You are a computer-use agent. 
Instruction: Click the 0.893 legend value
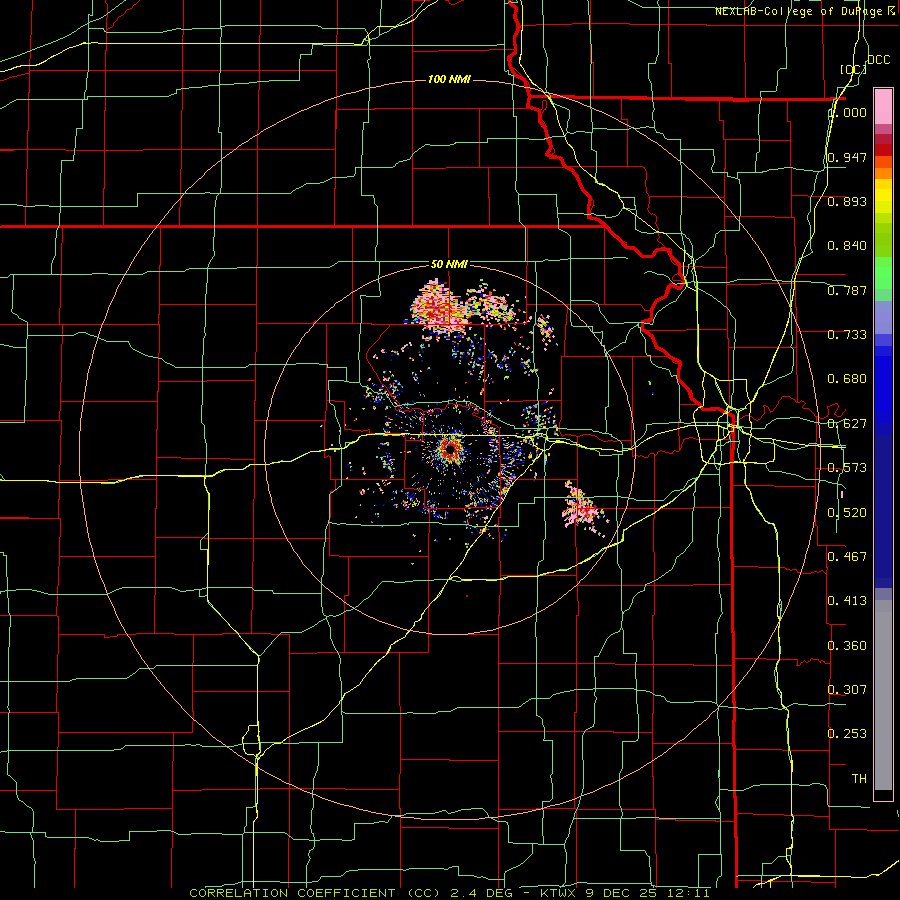[x=847, y=201]
